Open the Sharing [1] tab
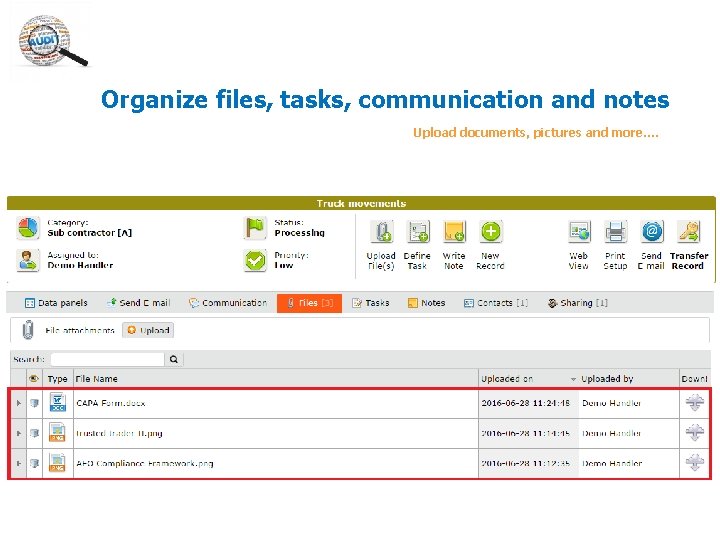Screen dimensions: 720x540 click(x=578, y=303)
